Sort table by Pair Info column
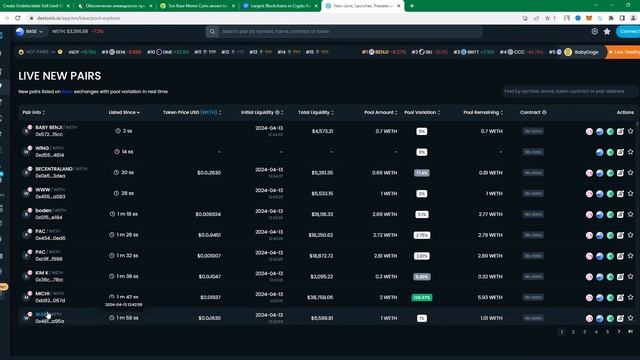640x360 pixels. (33, 112)
